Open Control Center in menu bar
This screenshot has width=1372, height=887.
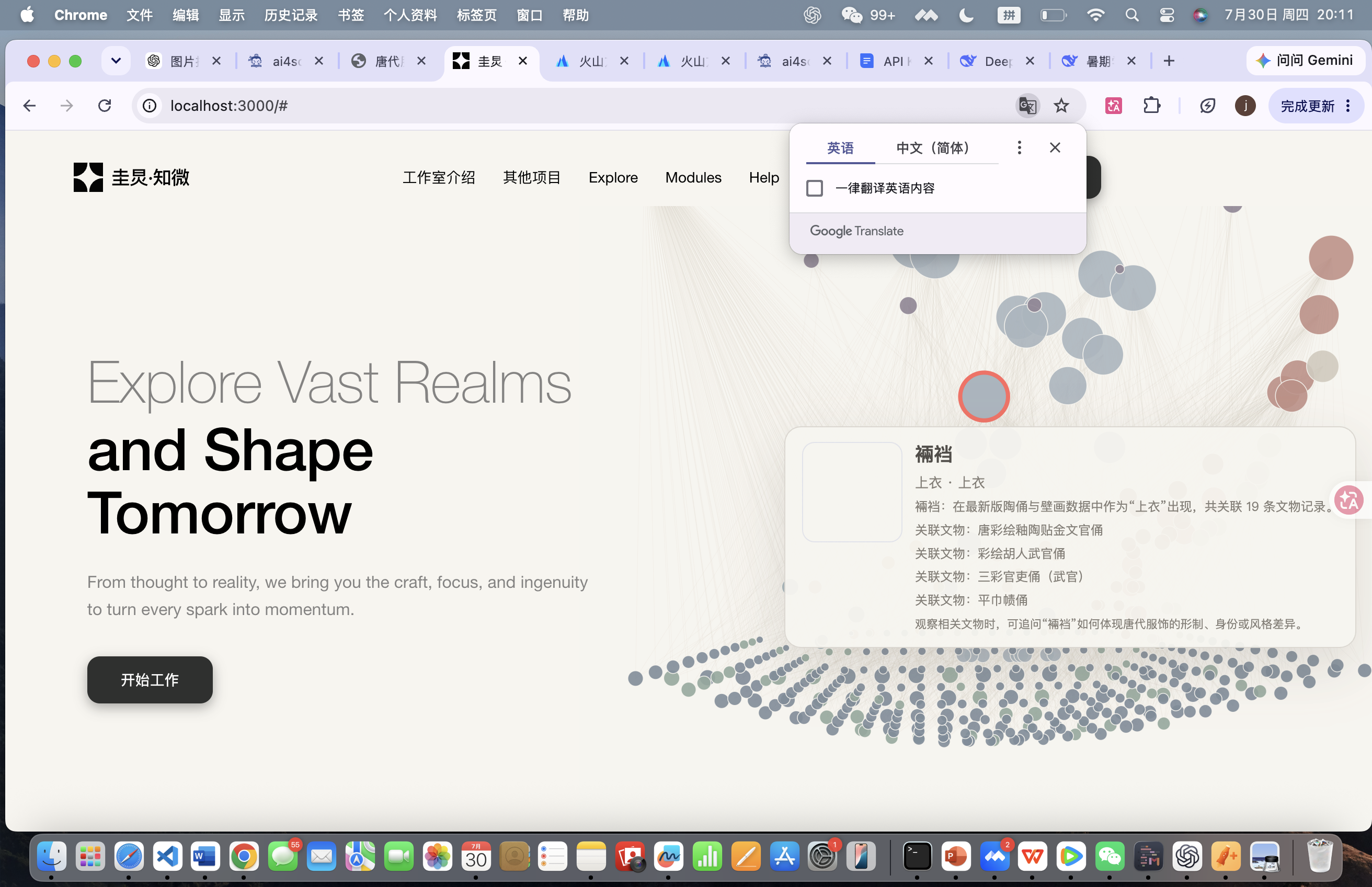(1167, 15)
